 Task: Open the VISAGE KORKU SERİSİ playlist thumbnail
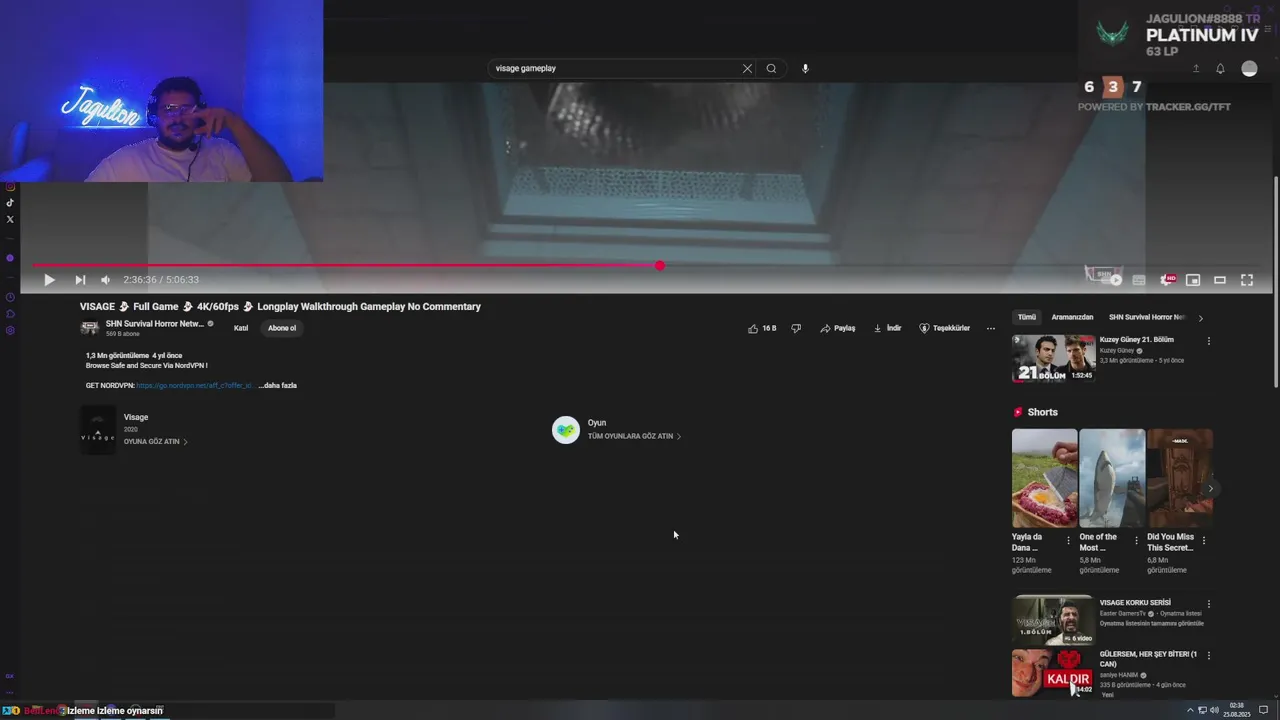[x=1054, y=620]
